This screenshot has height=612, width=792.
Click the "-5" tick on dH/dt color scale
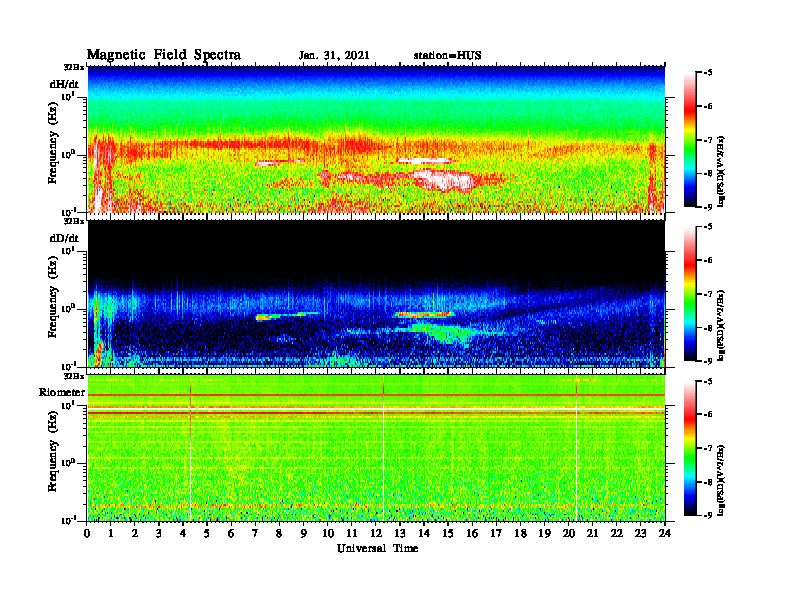[708, 73]
